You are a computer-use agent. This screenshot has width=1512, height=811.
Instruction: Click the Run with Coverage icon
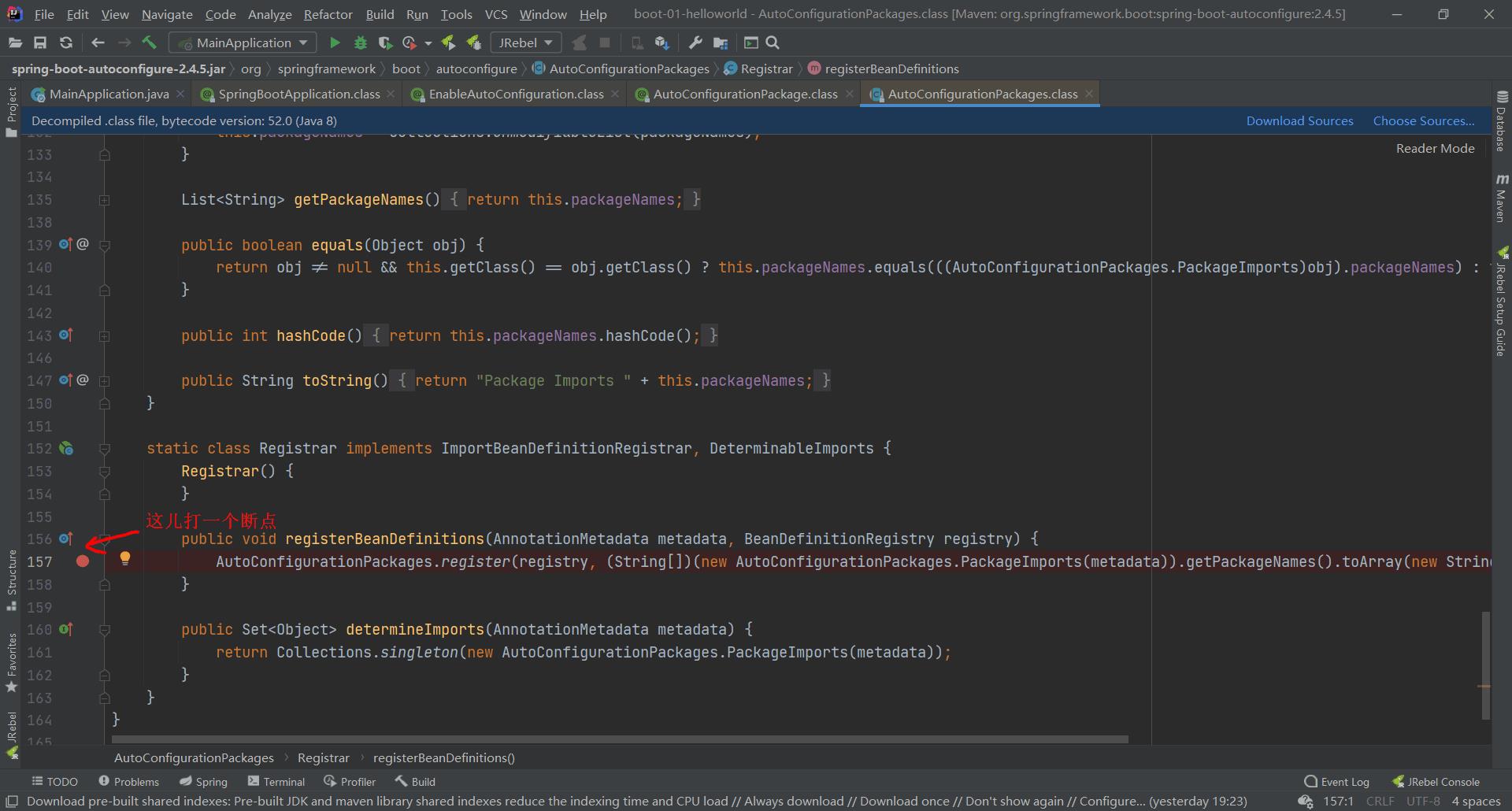point(385,43)
